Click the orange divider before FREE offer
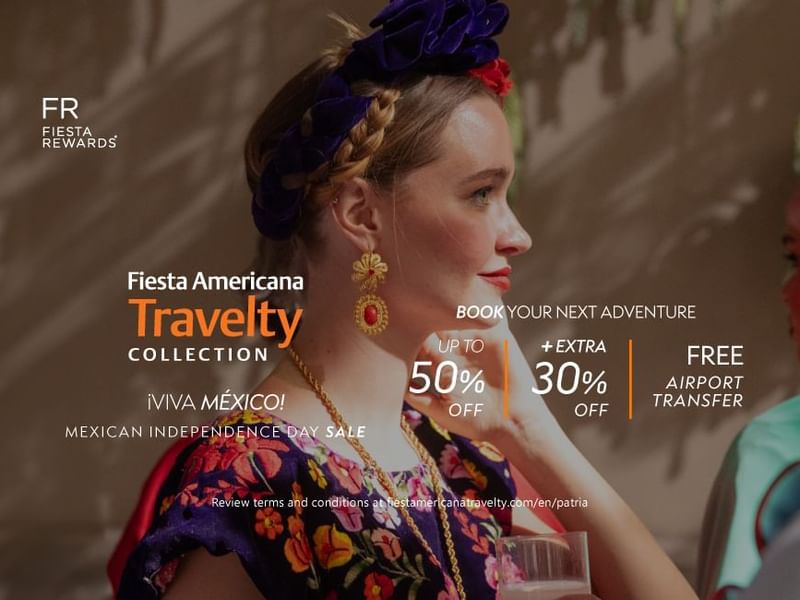Image resolution: width=800 pixels, height=600 pixels. [631, 379]
